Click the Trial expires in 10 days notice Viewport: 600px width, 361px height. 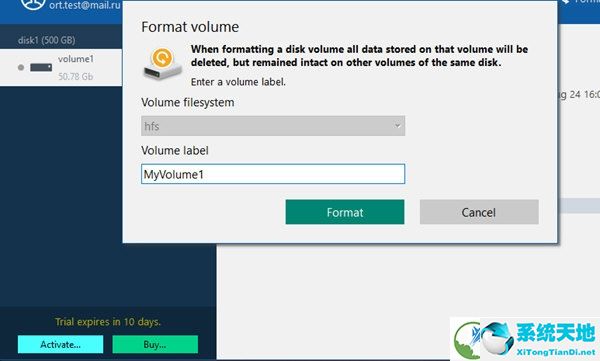[108, 322]
